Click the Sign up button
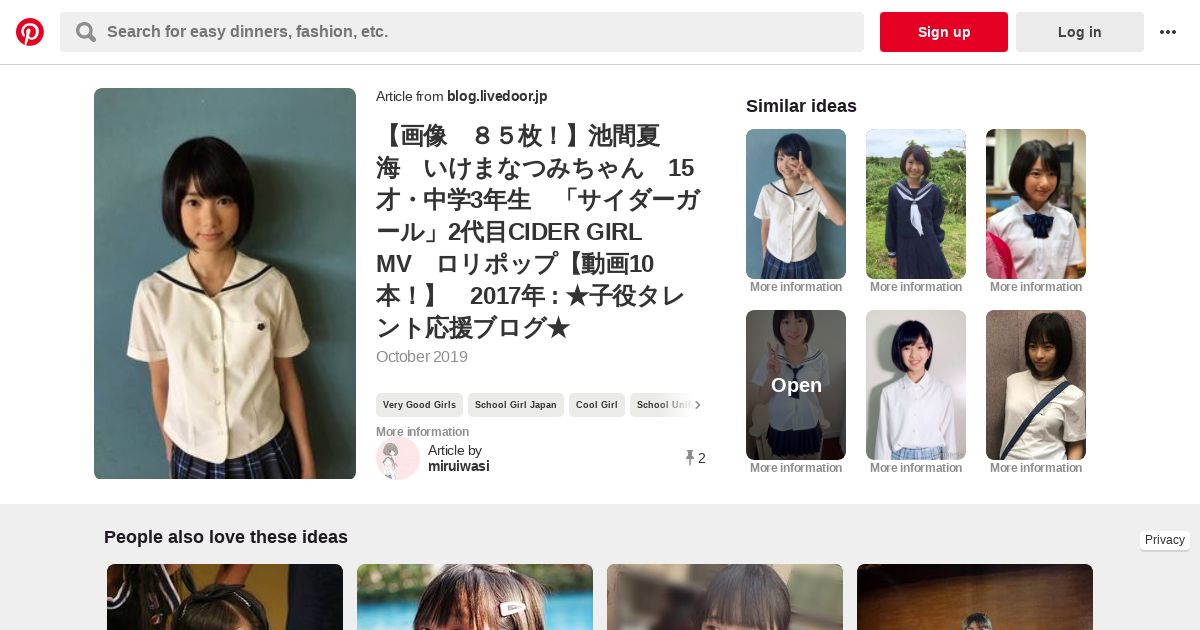The image size is (1200, 630). point(944,32)
